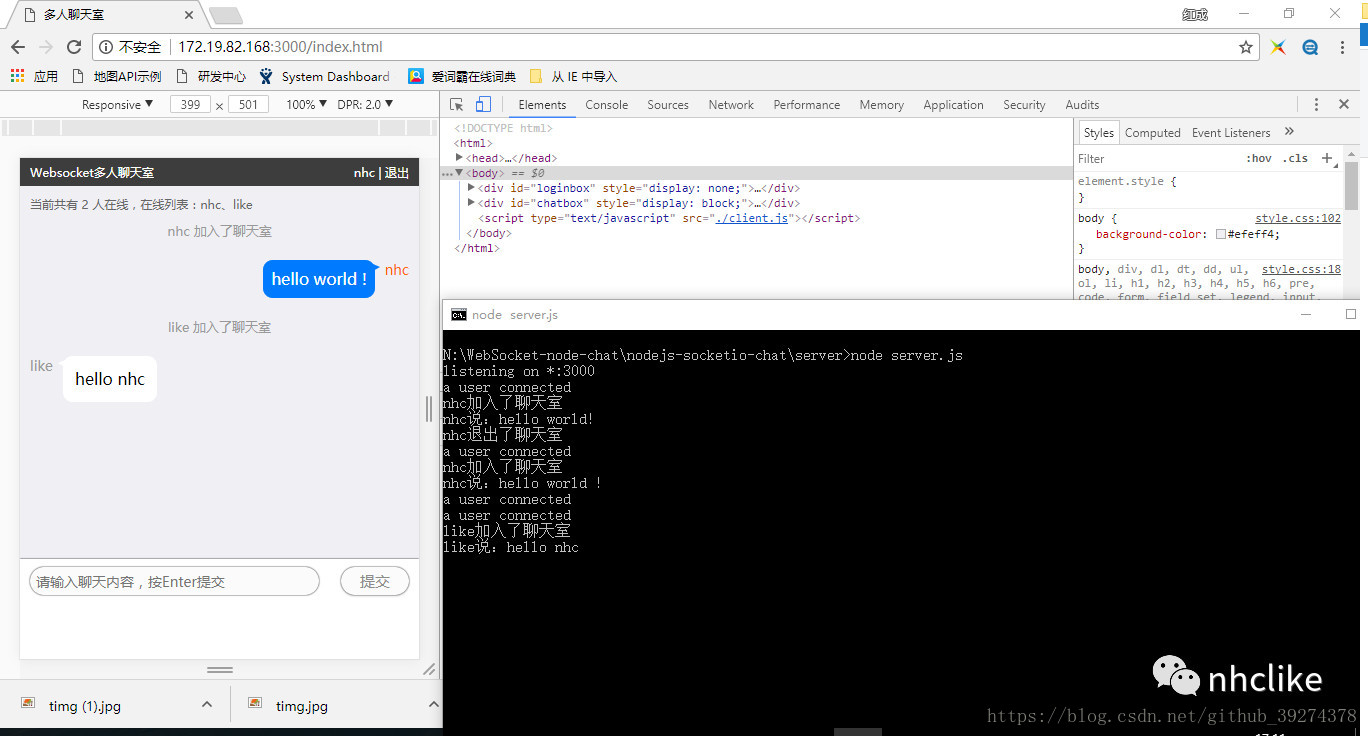Close DevTools panel with X
The height and width of the screenshot is (736, 1368).
click(x=1344, y=104)
